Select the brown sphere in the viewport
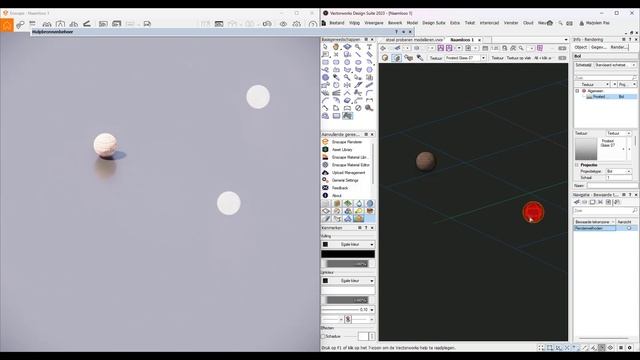This screenshot has width=640, height=360. click(x=425, y=161)
